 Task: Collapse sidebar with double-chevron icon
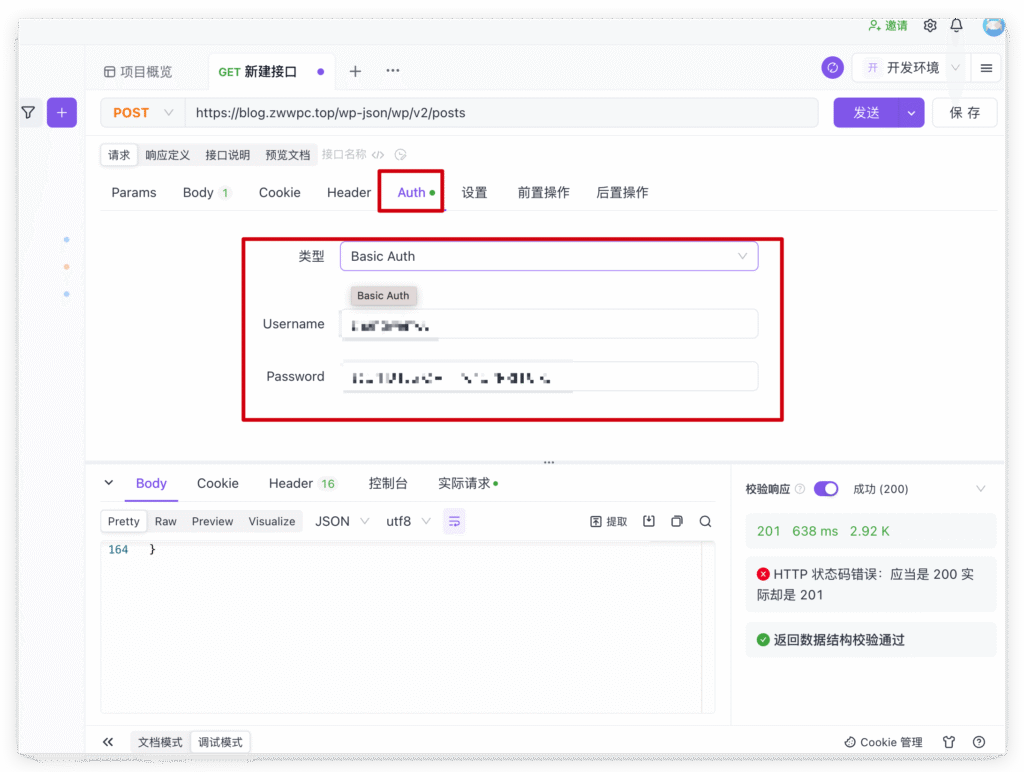coord(108,742)
